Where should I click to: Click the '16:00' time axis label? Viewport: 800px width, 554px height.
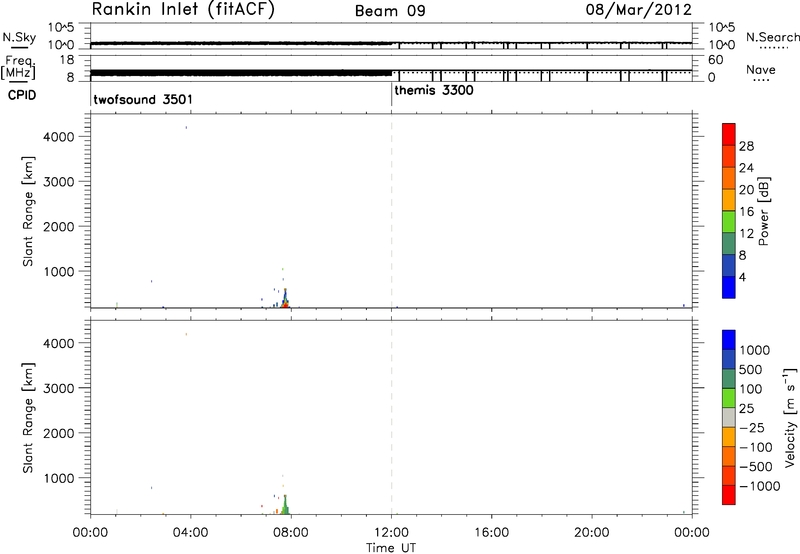coord(491,533)
